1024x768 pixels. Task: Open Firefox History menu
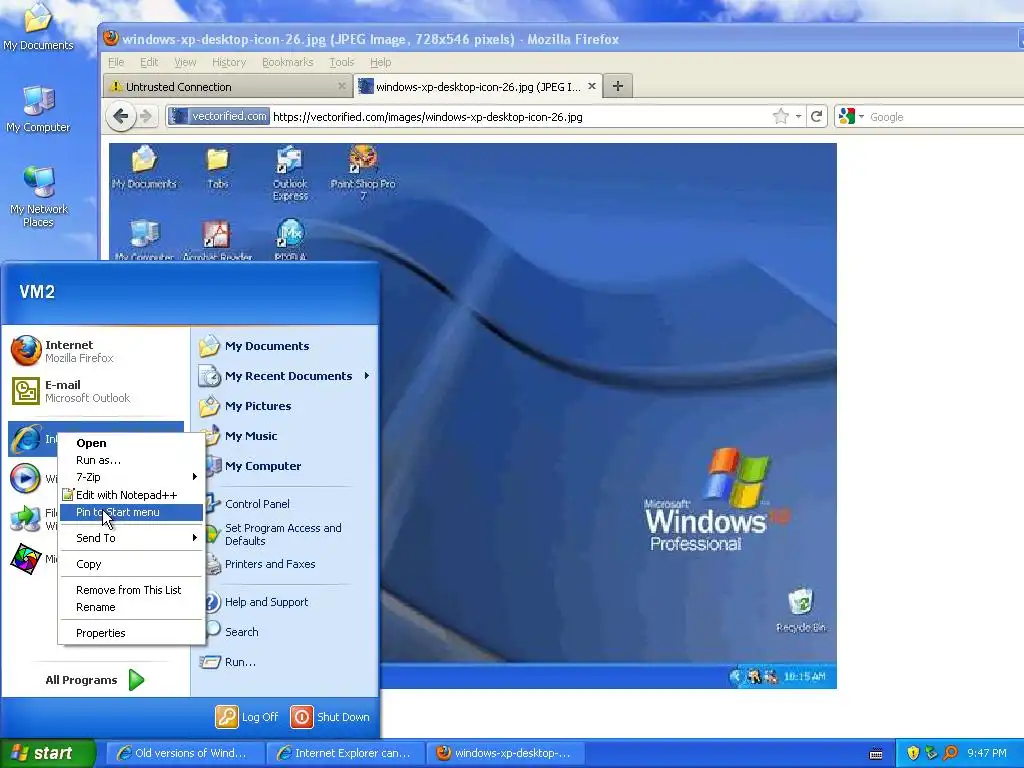point(229,62)
